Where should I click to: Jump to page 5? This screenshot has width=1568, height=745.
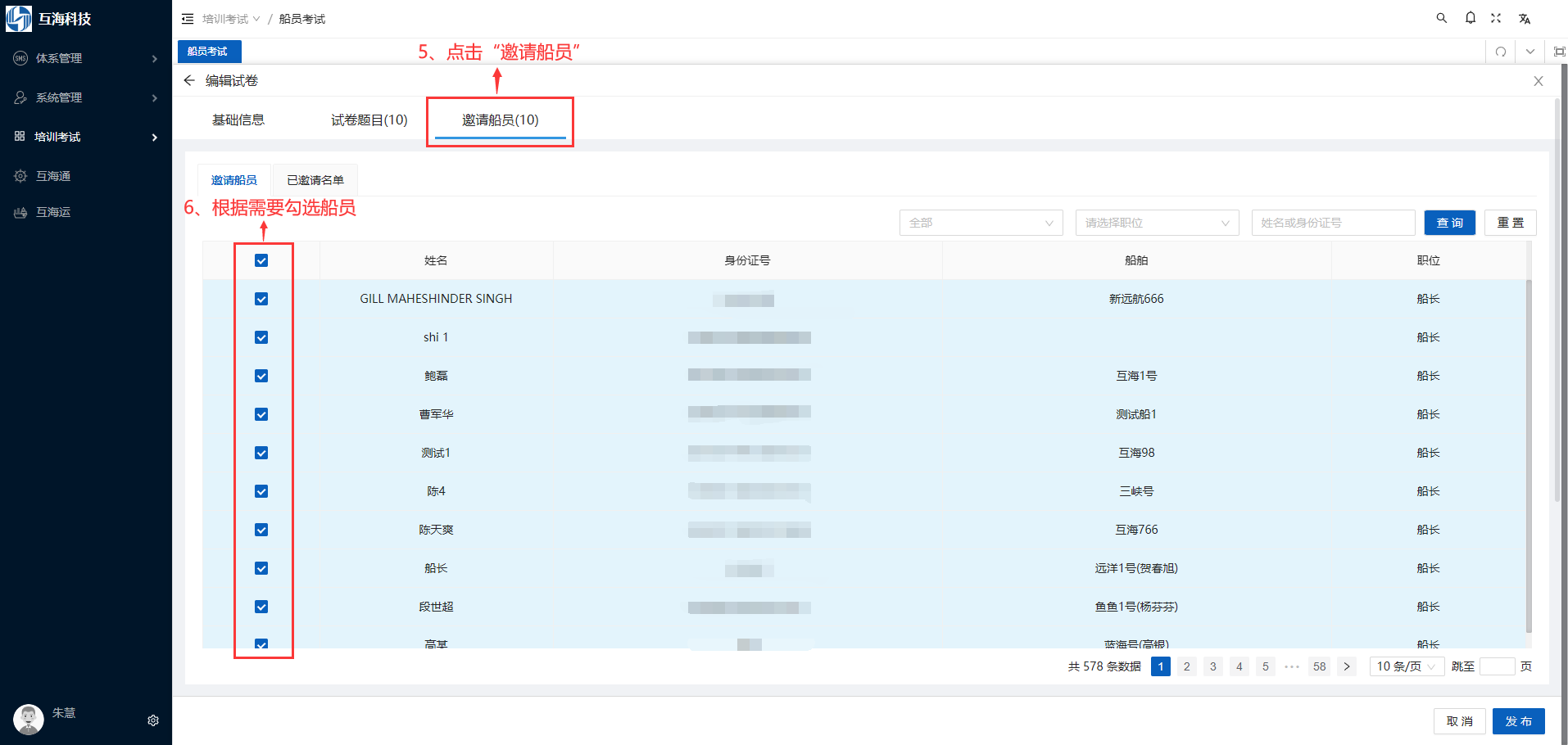[1266, 666]
